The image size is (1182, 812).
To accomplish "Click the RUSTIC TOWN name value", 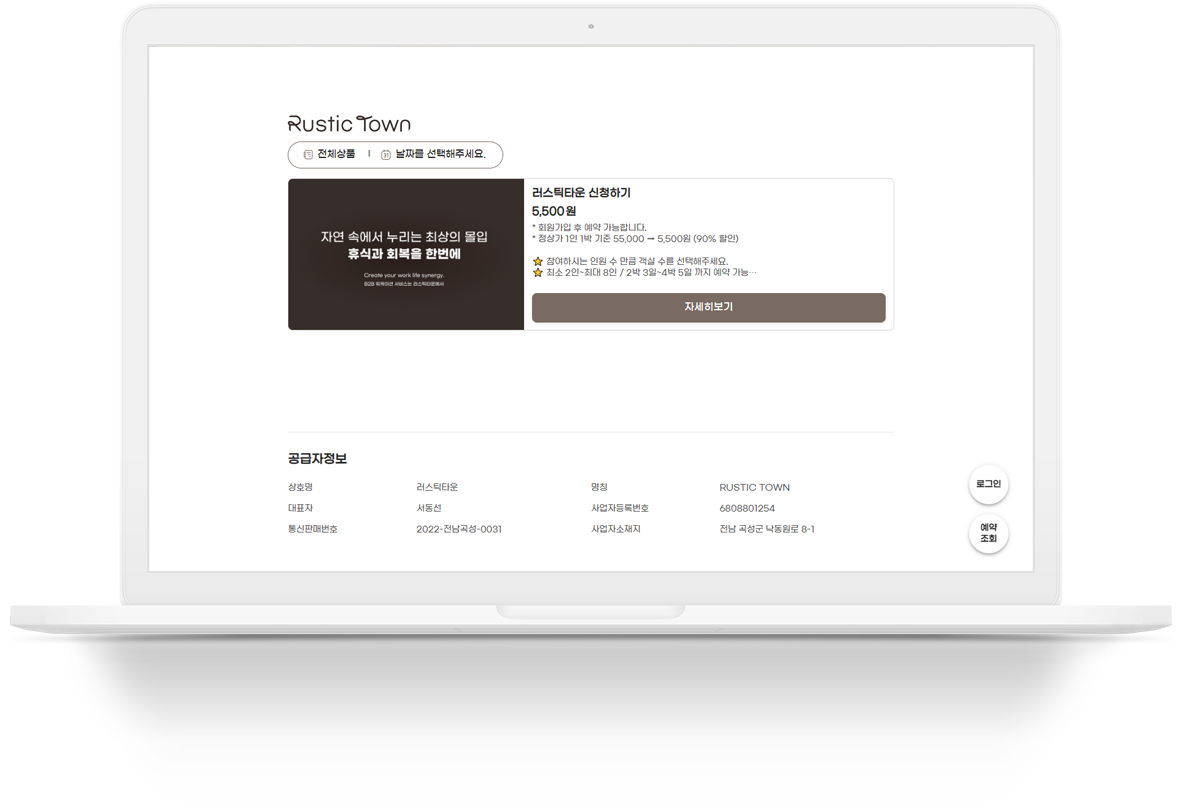I will pos(755,487).
